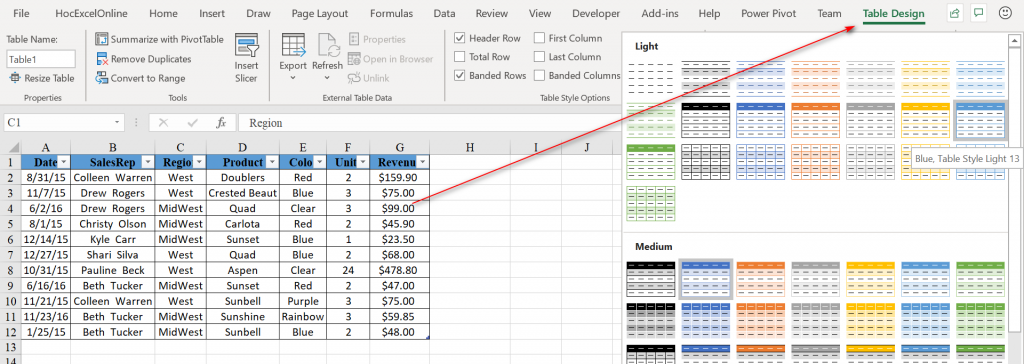Switch to the Insert tab

(x=212, y=13)
